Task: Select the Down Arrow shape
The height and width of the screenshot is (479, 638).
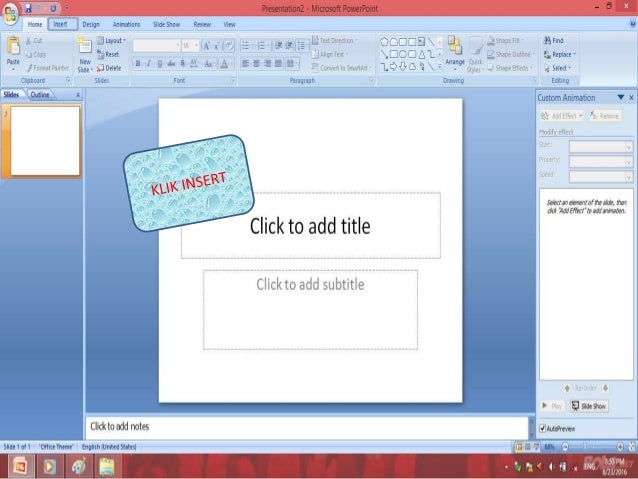Action: pos(403,67)
